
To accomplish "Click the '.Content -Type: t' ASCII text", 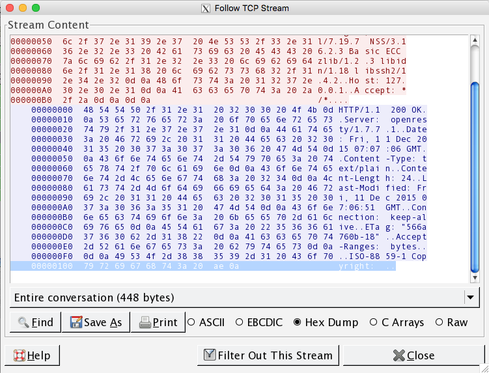I will pyautogui.click(x=382, y=159).
